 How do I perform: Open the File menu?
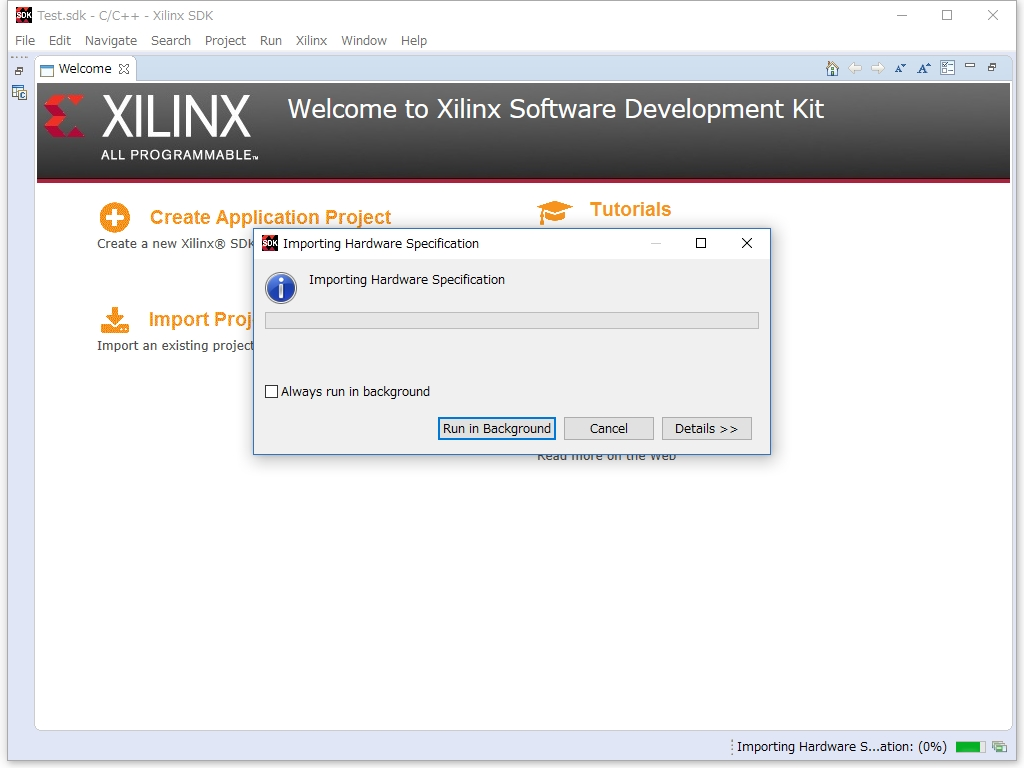[x=25, y=40]
